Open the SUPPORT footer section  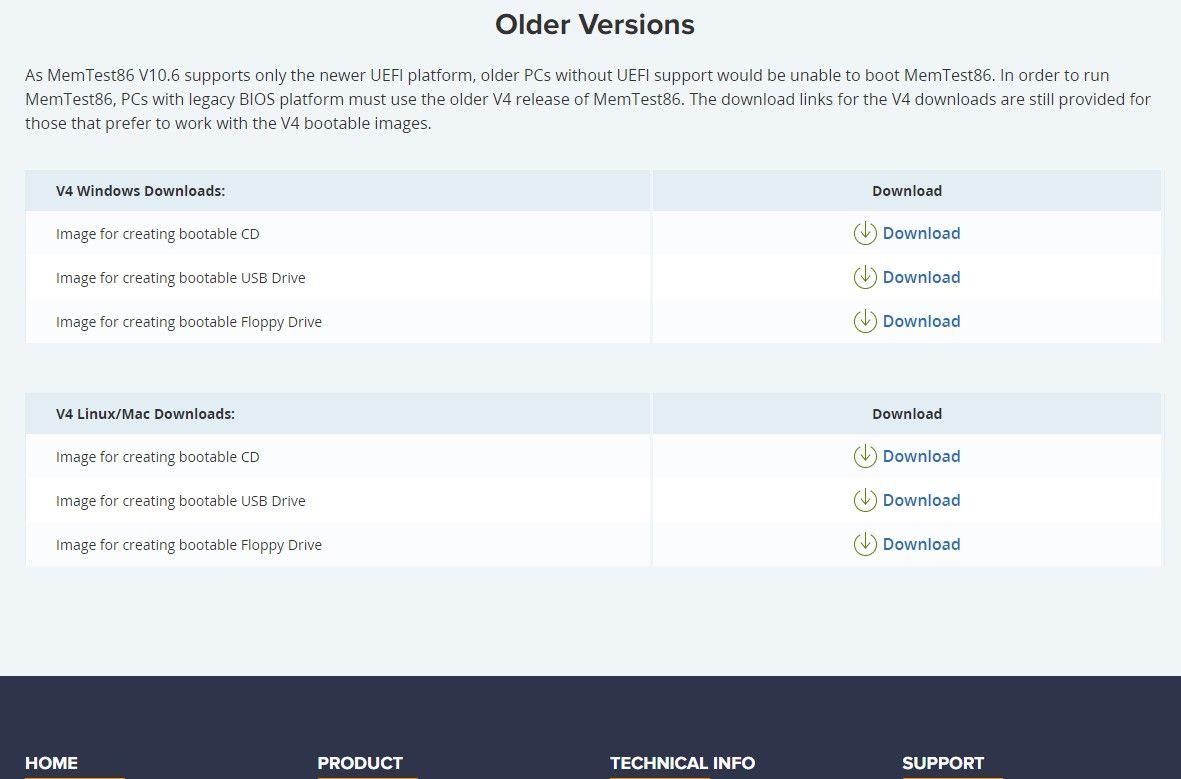tap(943, 763)
